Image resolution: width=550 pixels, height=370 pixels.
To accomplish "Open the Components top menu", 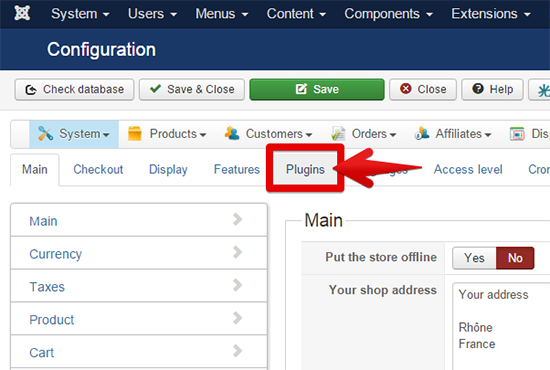I will click(x=388, y=14).
